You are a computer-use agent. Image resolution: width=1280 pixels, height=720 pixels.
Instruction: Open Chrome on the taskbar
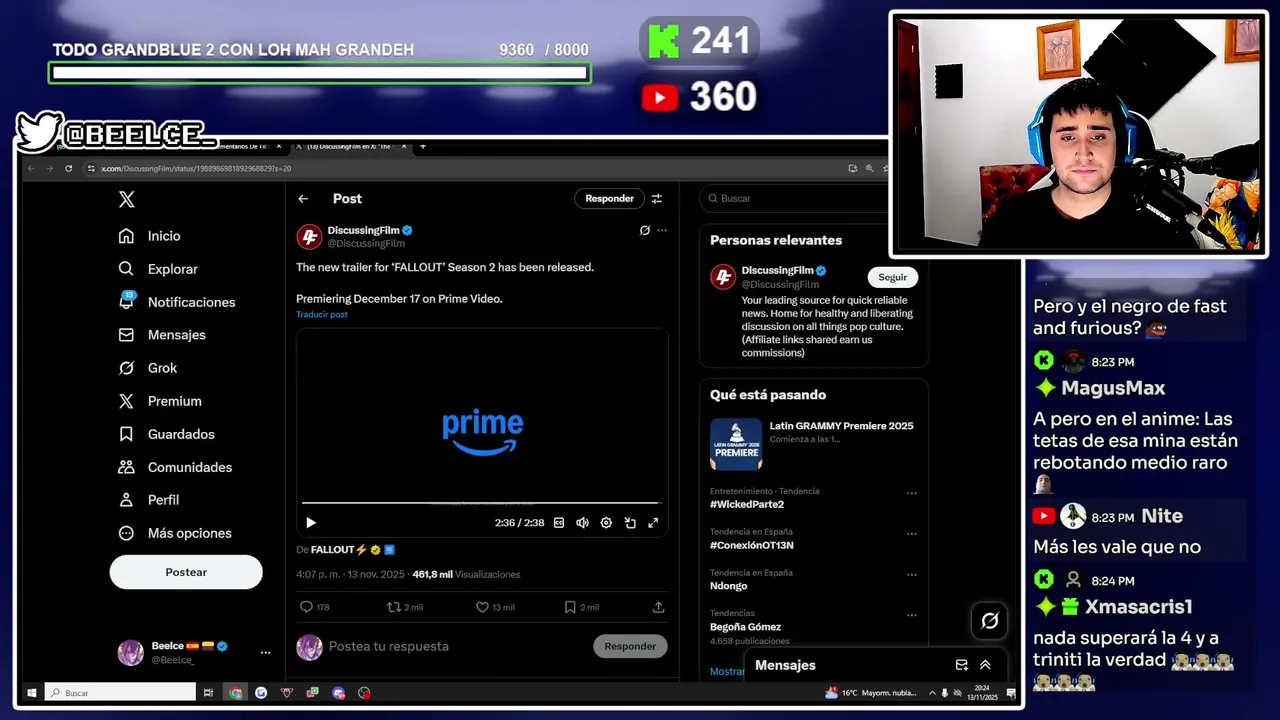point(235,692)
